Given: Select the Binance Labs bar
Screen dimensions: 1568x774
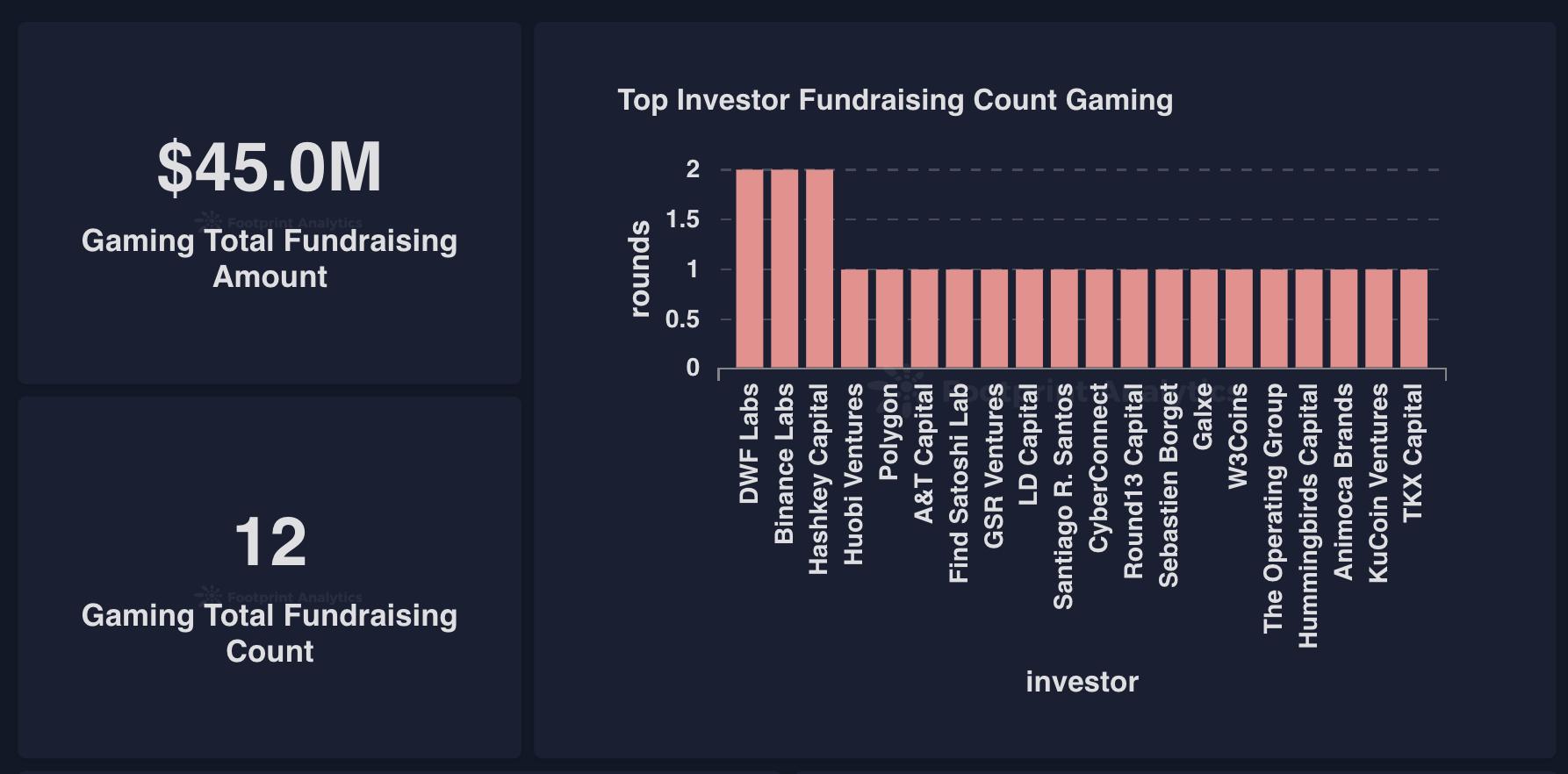Looking at the screenshot, I should (785, 269).
